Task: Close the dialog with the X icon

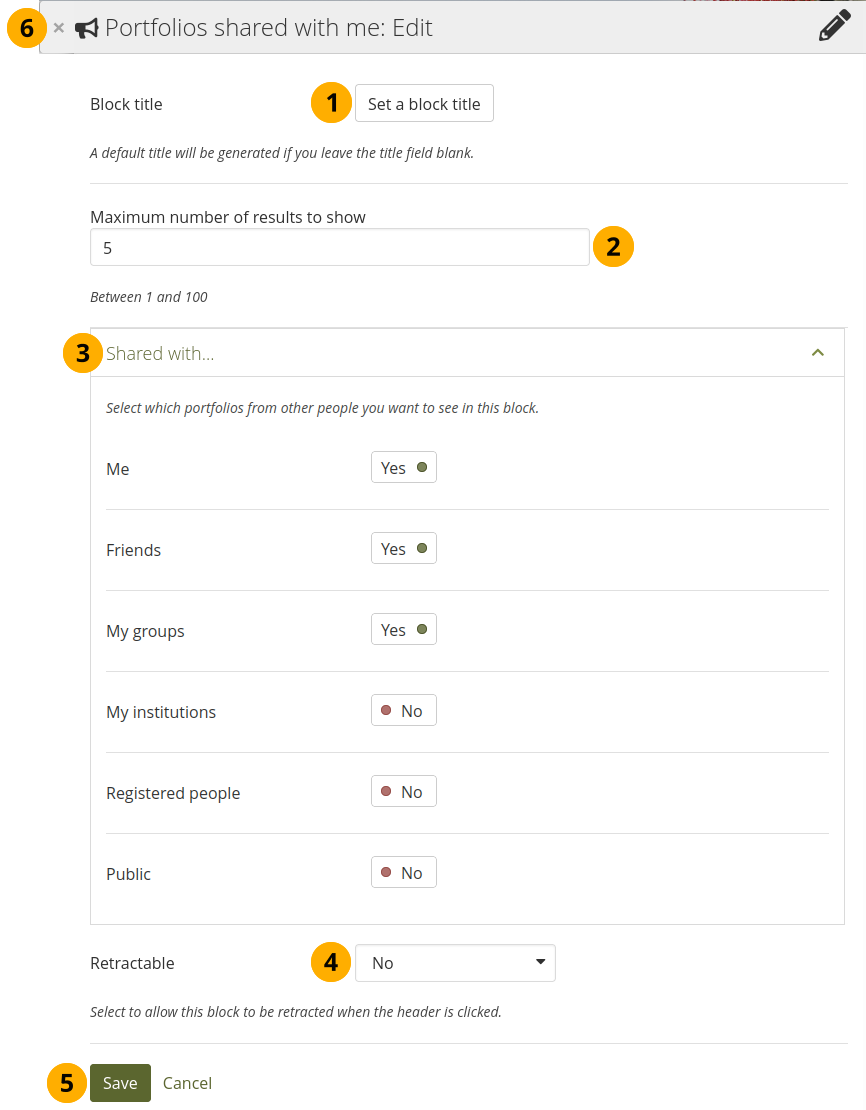Action: coord(59,28)
